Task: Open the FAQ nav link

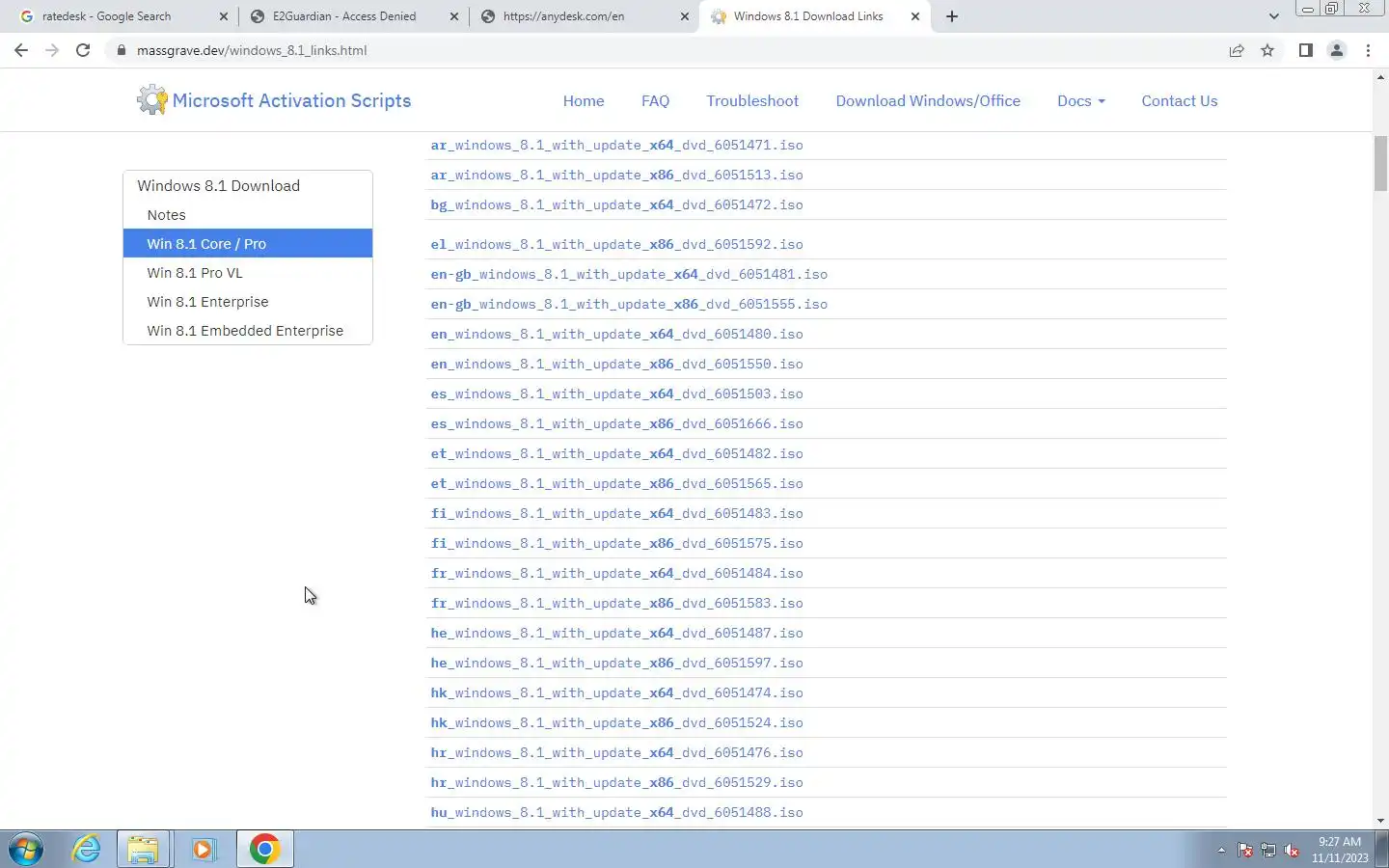Action: [x=655, y=100]
